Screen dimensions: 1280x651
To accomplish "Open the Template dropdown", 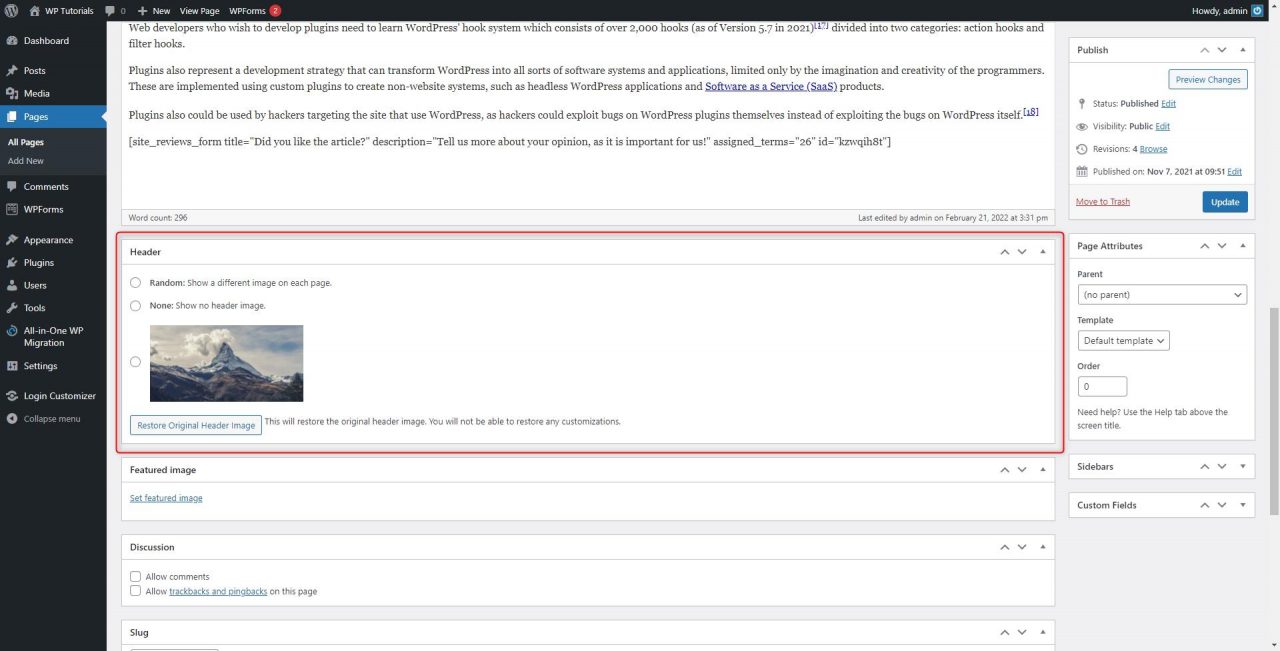I will pos(1123,340).
